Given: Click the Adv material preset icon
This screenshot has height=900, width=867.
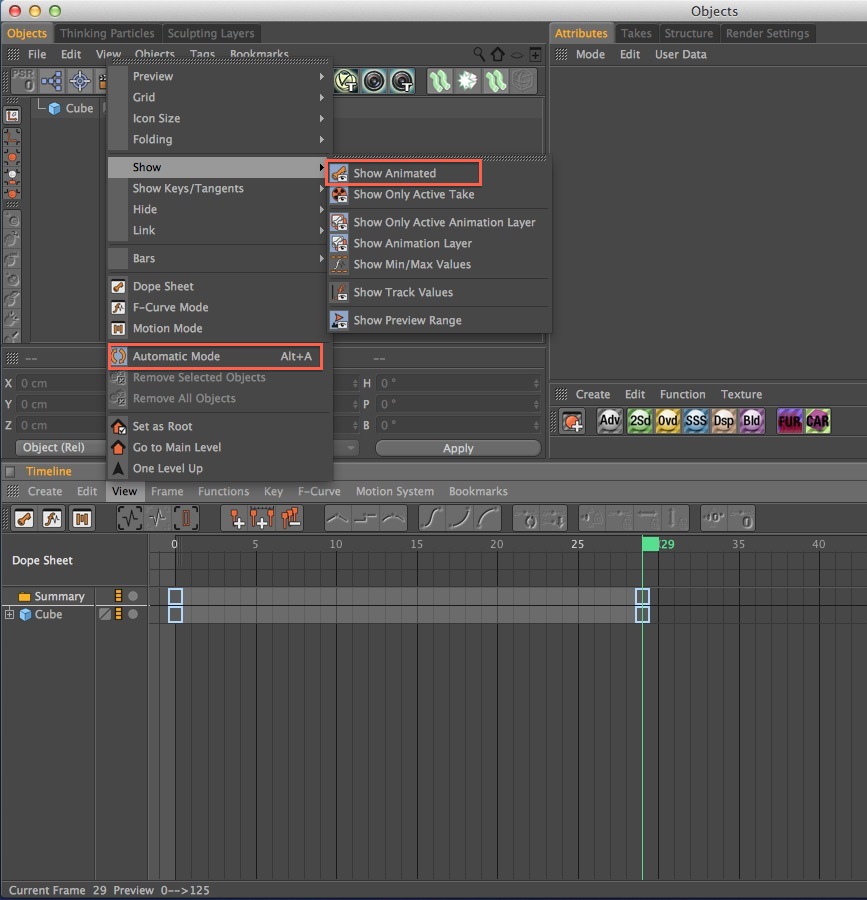Looking at the screenshot, I should [x=609, y=421].
